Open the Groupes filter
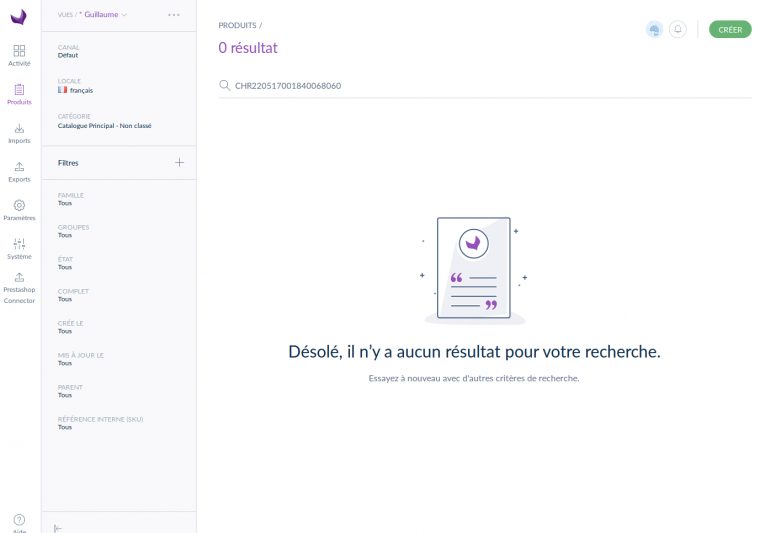Viewport: 760px width, 533px height. tap(73, 231)
